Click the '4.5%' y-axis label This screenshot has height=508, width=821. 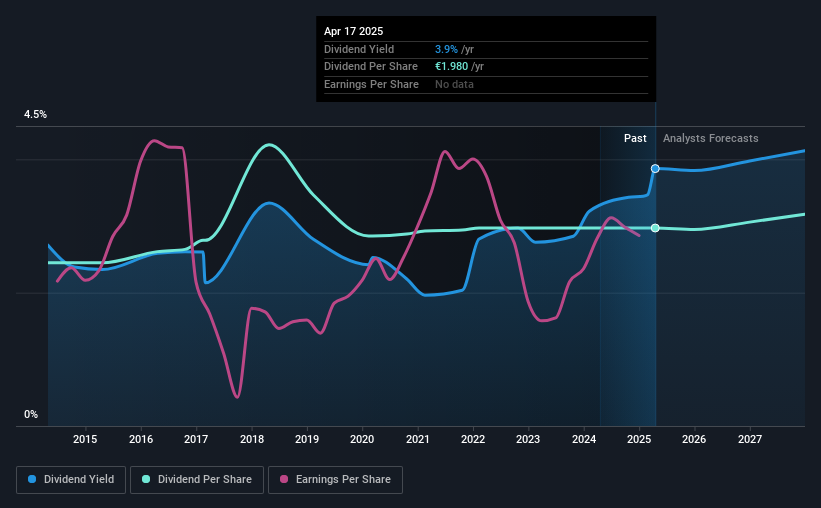35,115
